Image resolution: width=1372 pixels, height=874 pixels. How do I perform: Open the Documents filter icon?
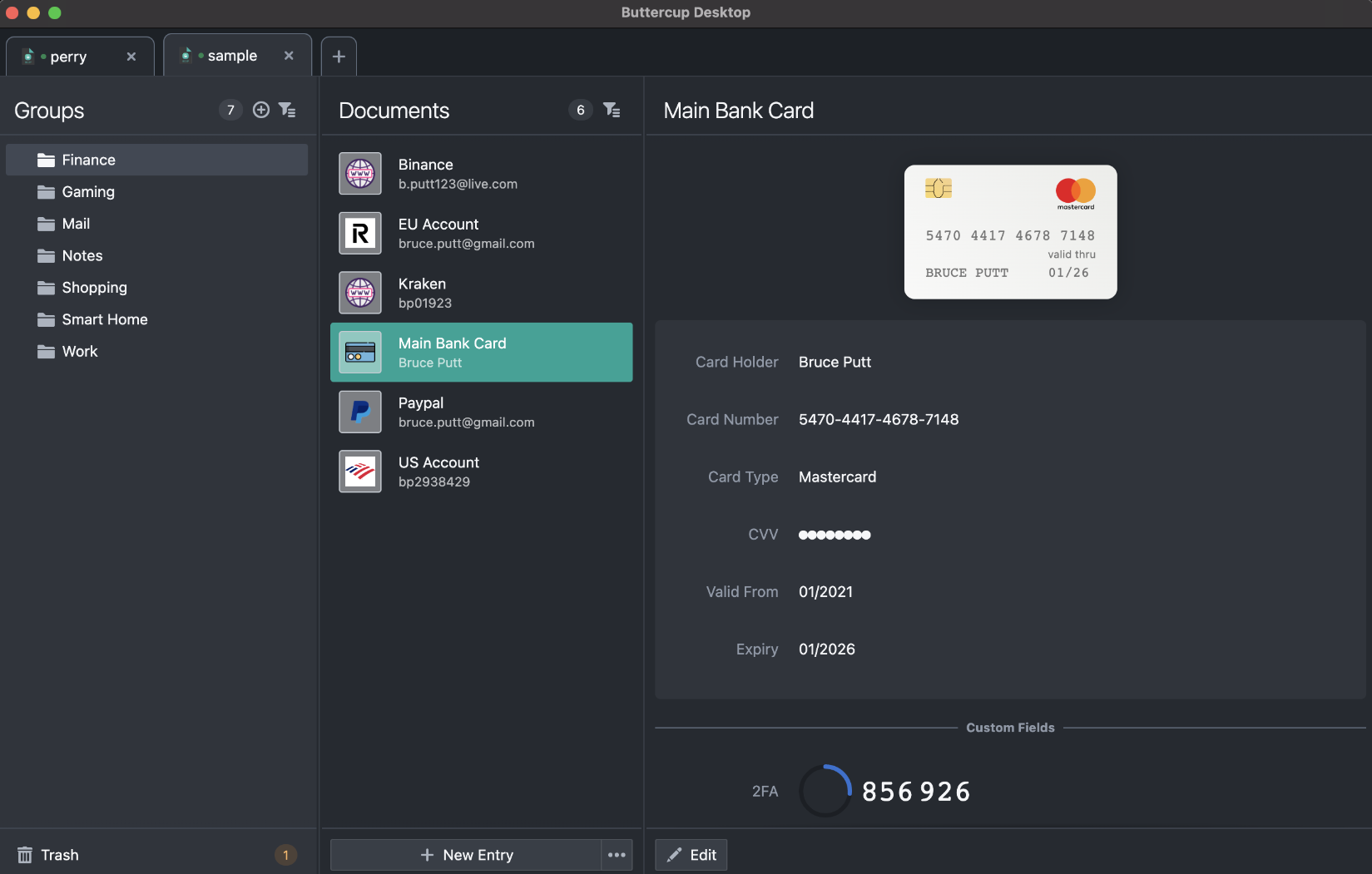point(612,109)
